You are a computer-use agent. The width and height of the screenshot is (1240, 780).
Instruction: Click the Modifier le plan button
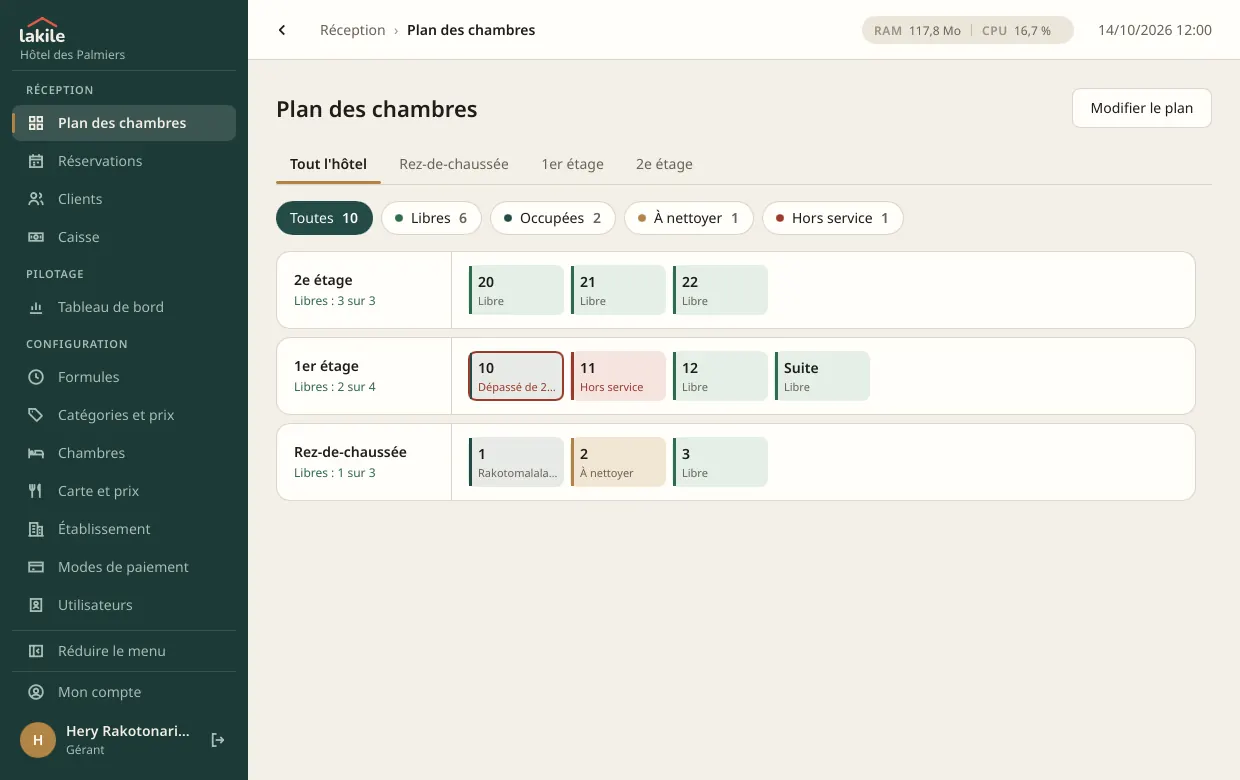click(1142, 108)
